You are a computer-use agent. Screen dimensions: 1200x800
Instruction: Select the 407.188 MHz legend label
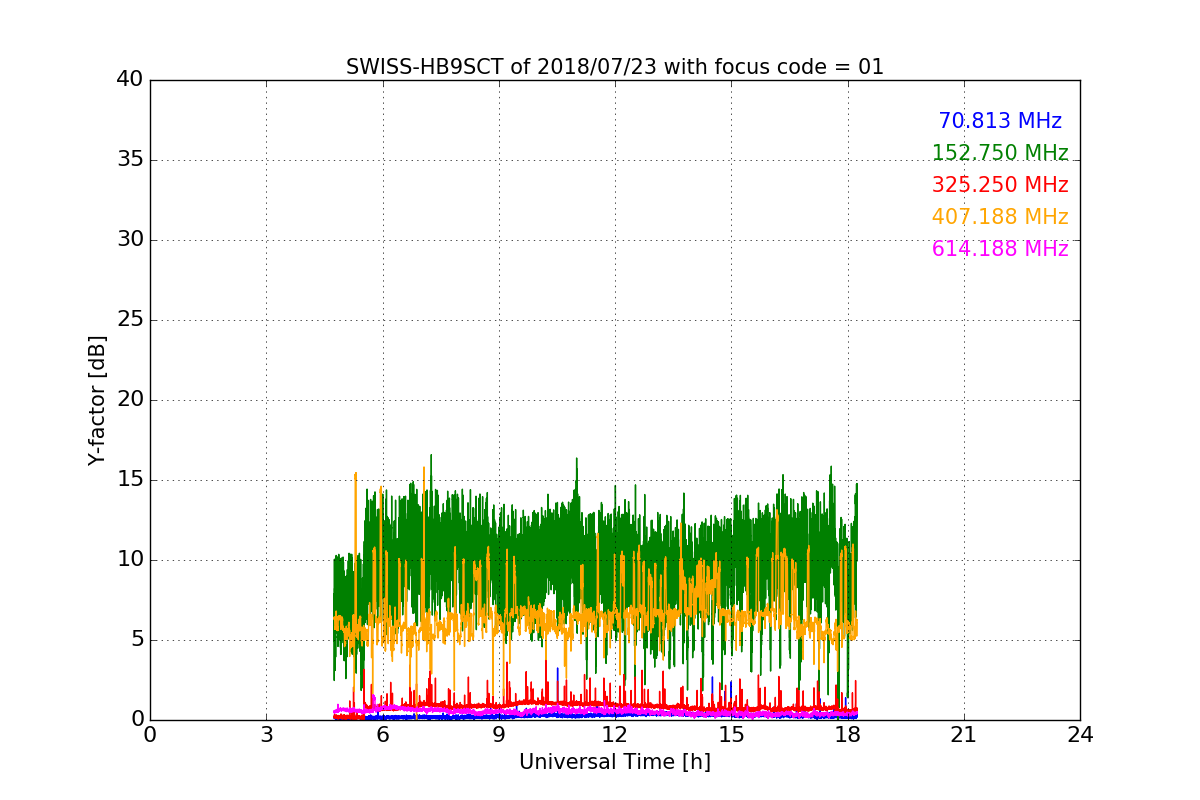[x=1000, y=217]
